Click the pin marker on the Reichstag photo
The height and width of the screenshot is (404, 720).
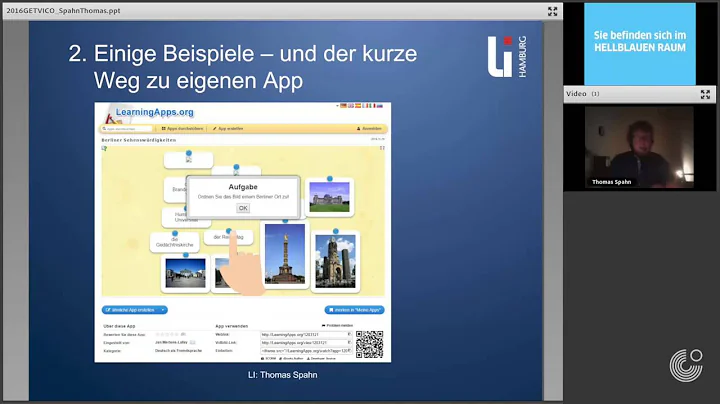coord(330,179)
